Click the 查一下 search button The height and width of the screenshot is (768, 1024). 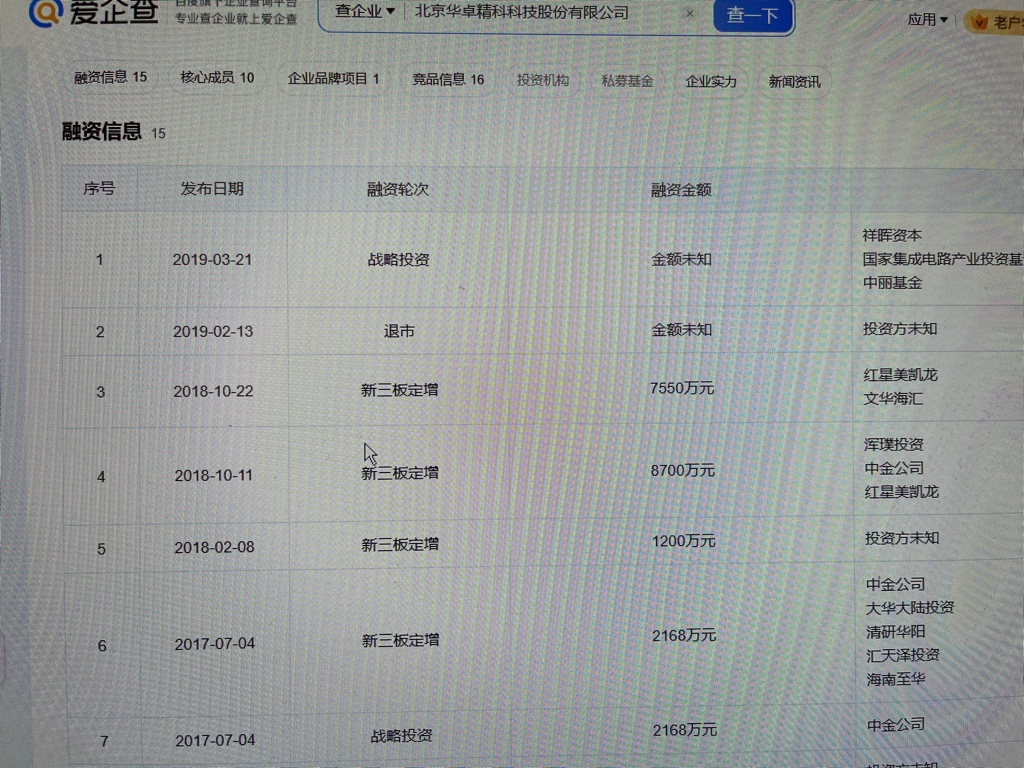pyautogui.click(x=754, y=15)
